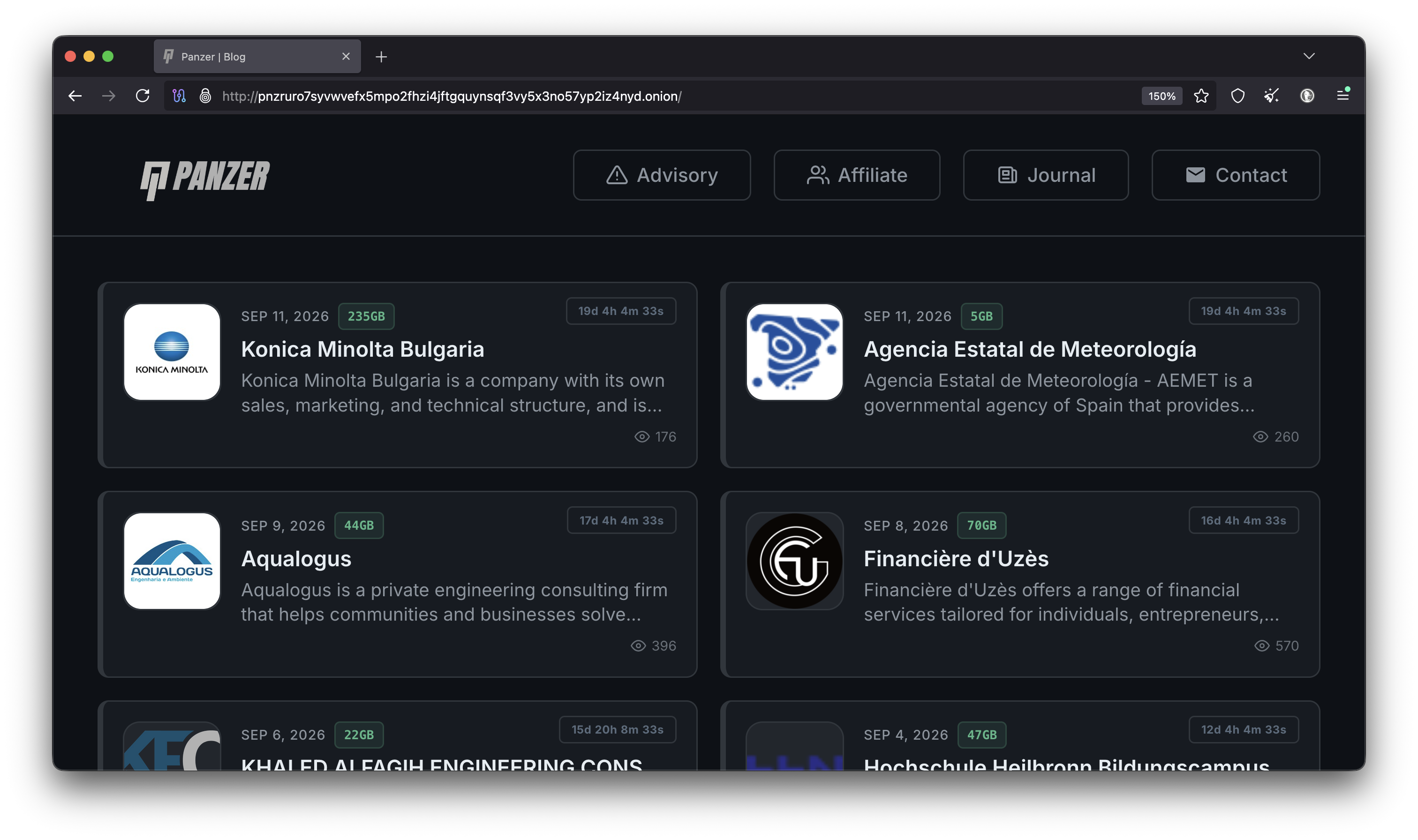Screen dimensions: 1418x840
Task: Click the 47GB size badge
Action: [981, 735]
